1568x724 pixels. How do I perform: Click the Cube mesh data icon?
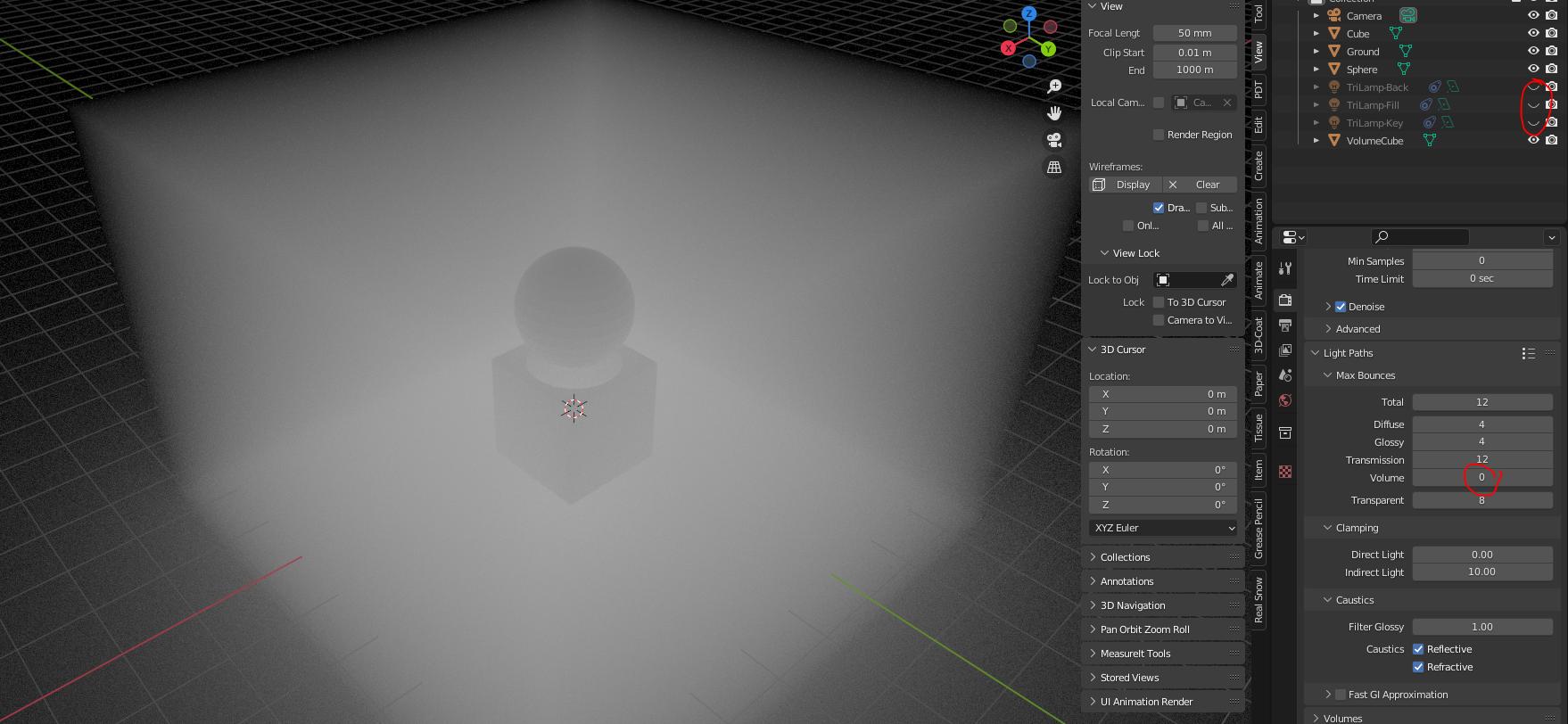pyautogui.click(x=1395, y=33)
